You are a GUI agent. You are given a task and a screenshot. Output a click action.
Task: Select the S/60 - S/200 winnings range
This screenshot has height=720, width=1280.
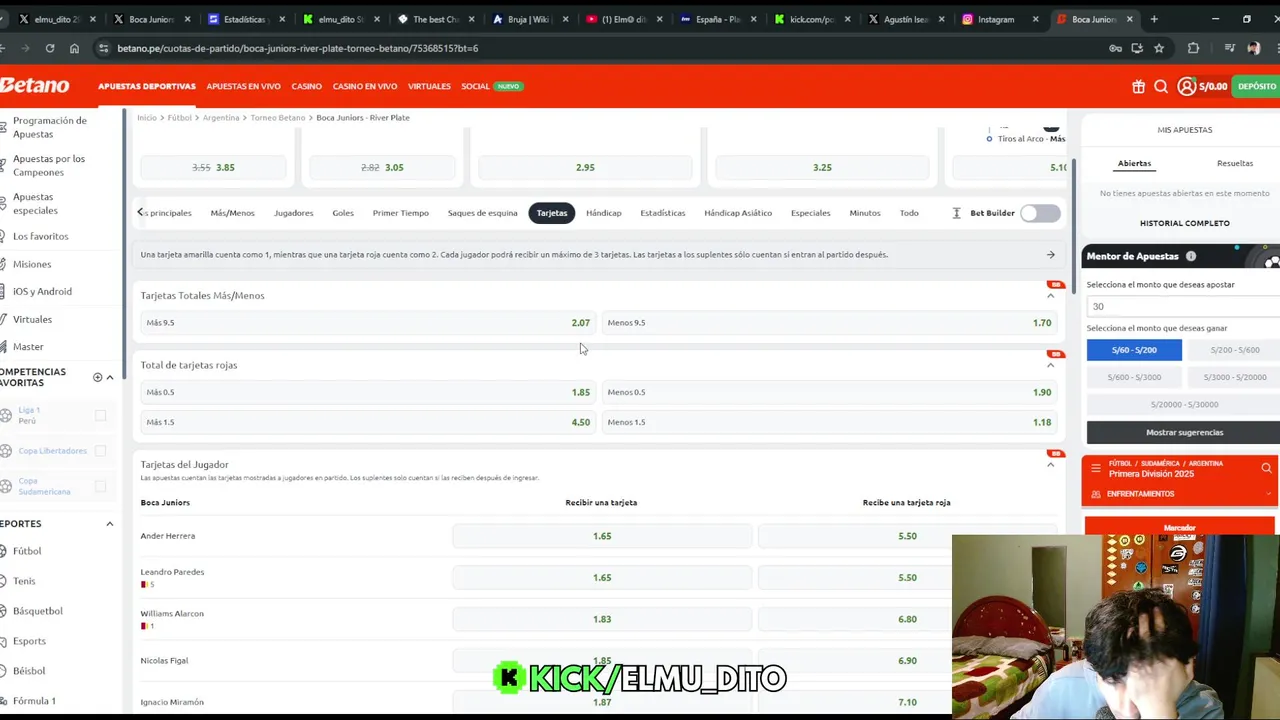click(1134, 350)
